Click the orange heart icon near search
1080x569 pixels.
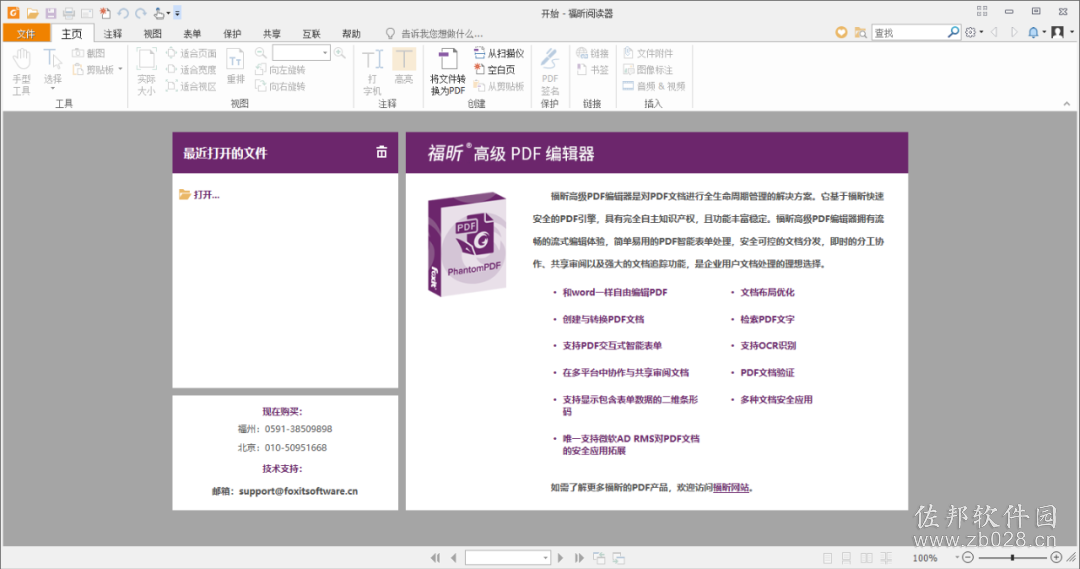pos(841,32)
